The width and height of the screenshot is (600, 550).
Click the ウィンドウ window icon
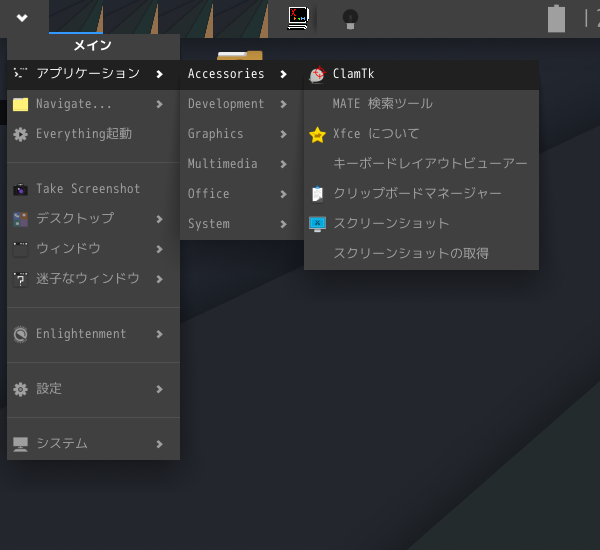tap(20, 249)
